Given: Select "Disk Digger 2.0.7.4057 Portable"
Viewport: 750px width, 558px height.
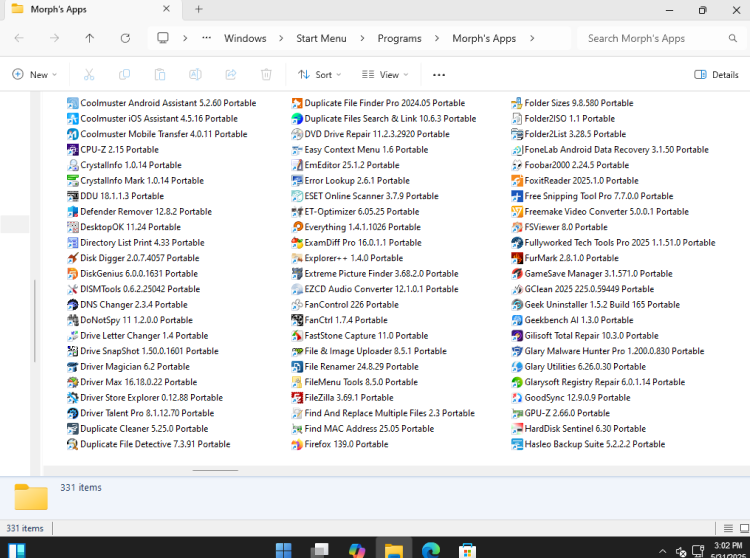Looking at the screenshot, I should click(140, 258).
